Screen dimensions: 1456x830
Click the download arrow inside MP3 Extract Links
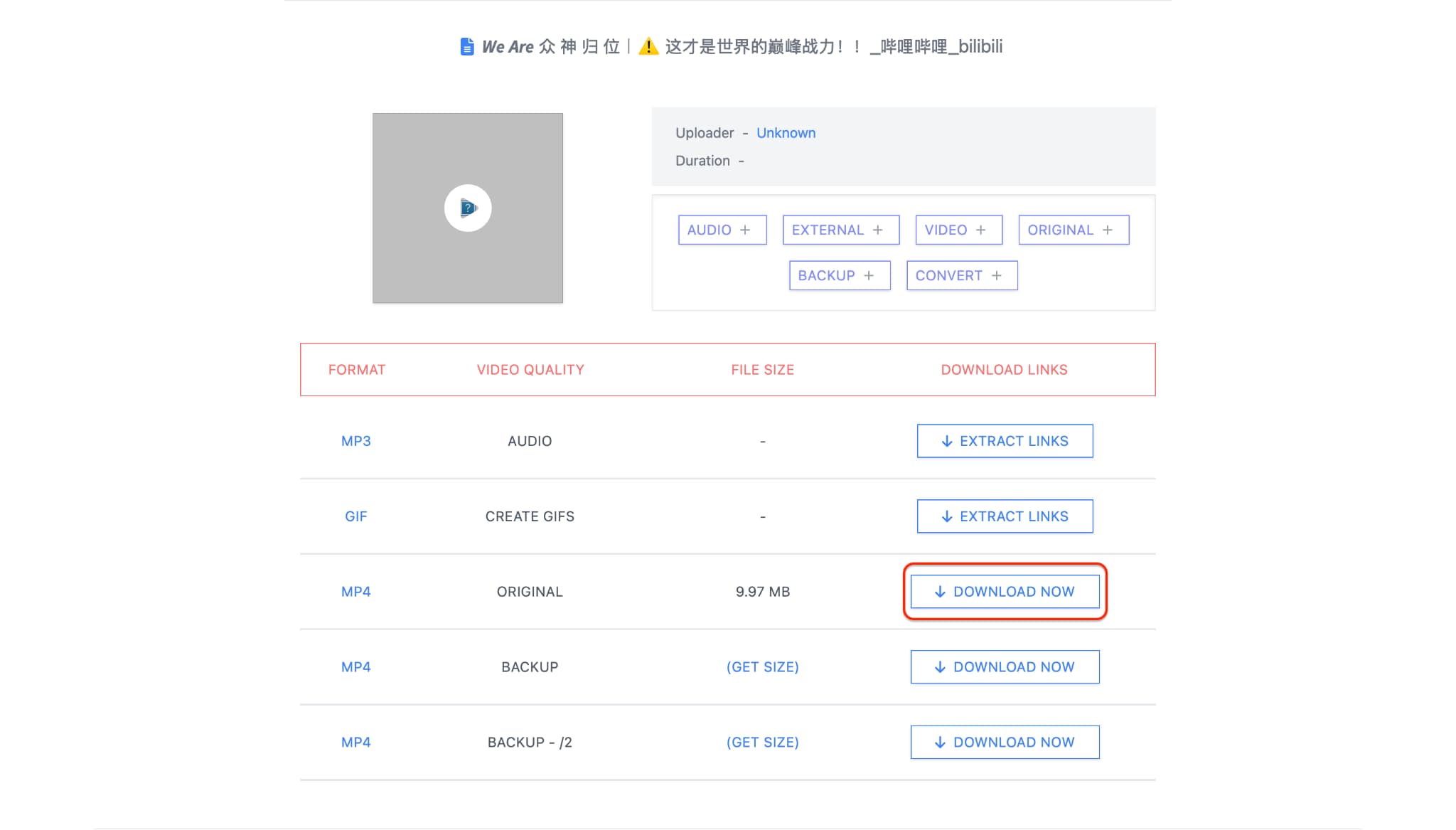tap(946, 441)
